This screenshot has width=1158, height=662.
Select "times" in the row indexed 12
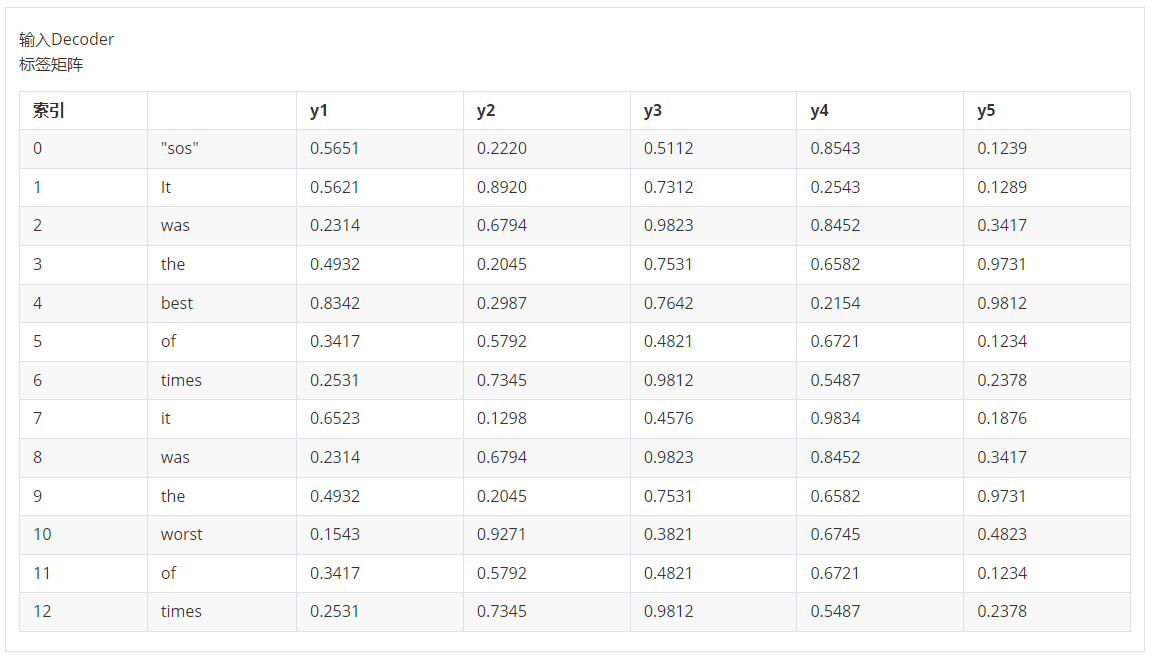coord(181,611)
